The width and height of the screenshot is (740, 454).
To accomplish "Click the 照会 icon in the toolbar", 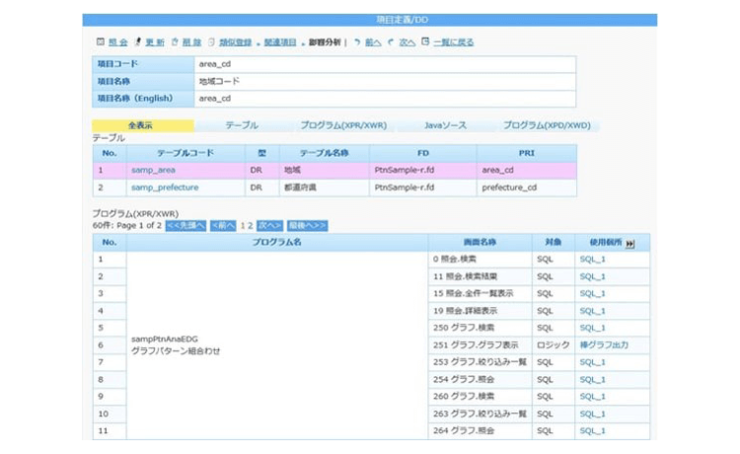I will pos(101,42).
